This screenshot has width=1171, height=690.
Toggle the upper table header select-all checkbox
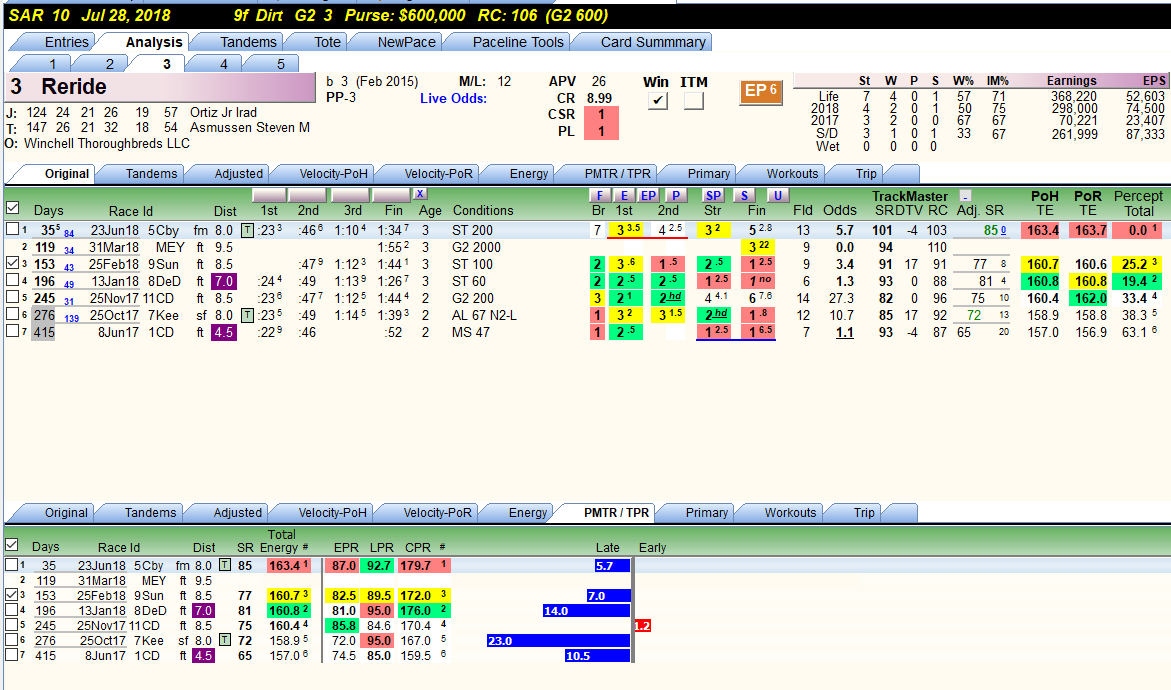12,208
